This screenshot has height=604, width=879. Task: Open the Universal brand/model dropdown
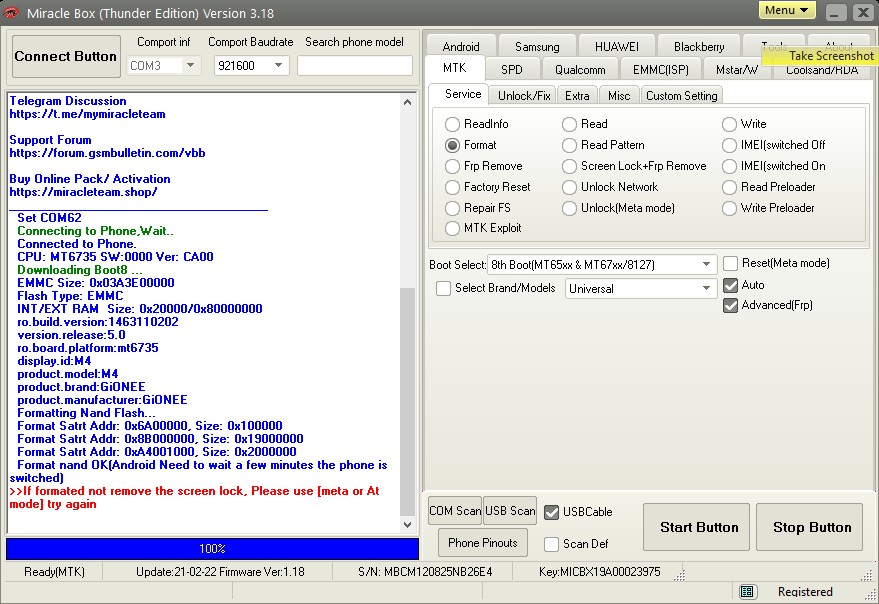pos(641,288)
